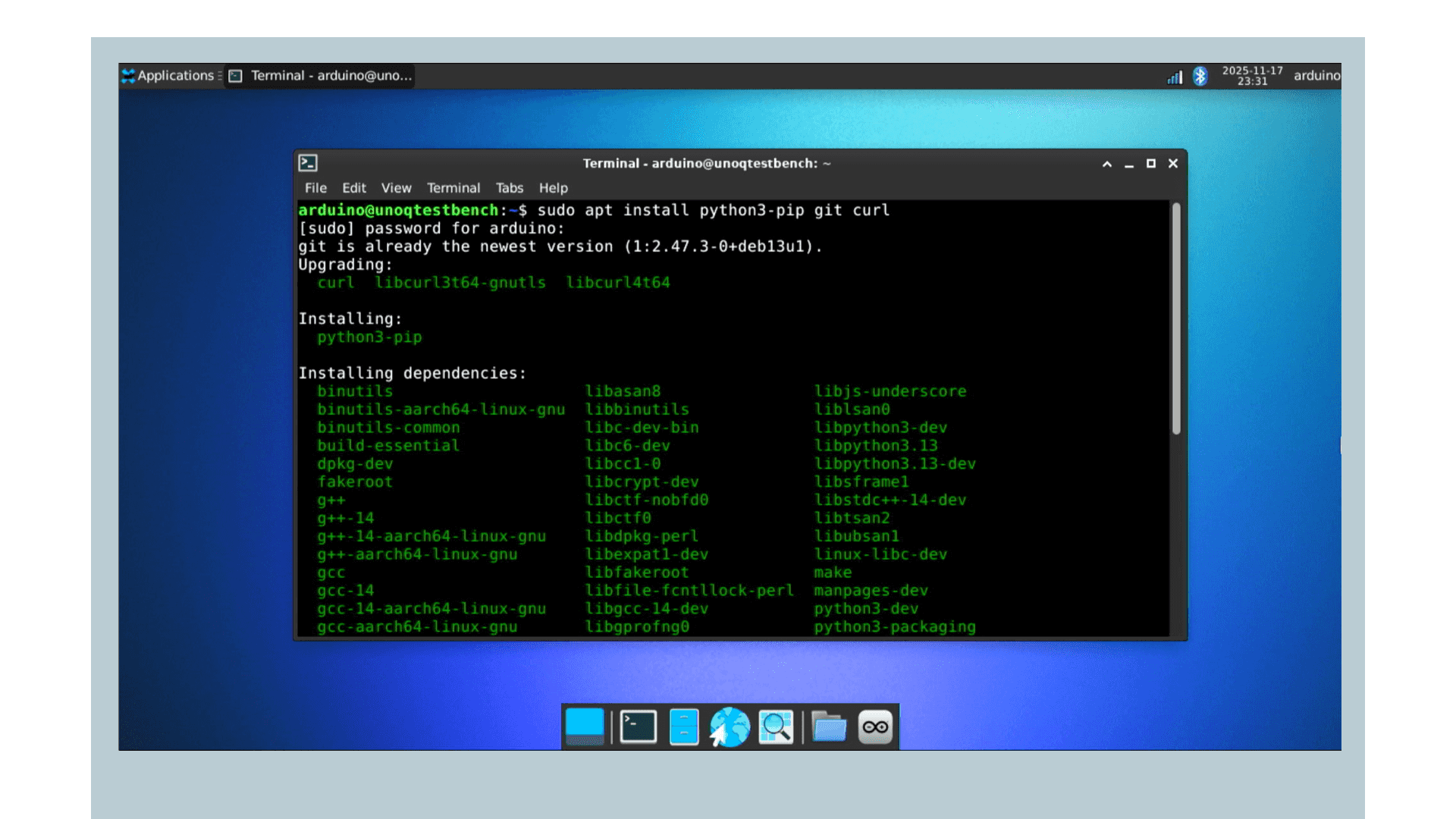Viewport: 1456px width, 819px height.
Task: Open a terminal from the dock launcher
Action: click(x=637, y=726)
